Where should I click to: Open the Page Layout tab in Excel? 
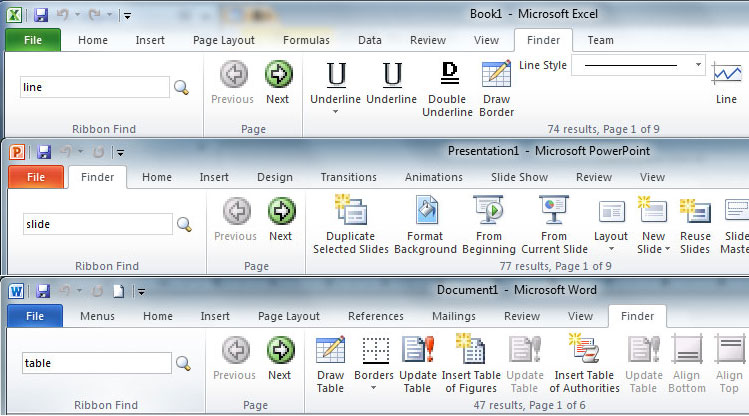click(x=224, y=40)
